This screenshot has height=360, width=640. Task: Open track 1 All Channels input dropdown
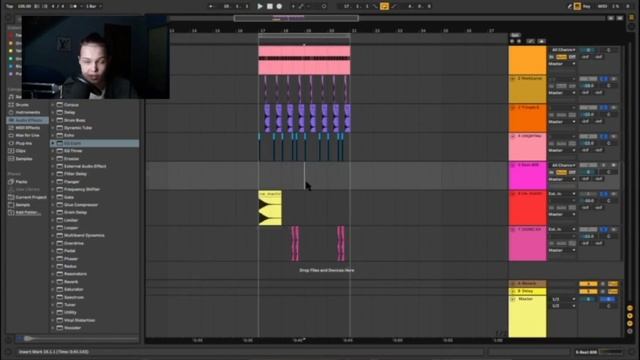tap(563, 50)
